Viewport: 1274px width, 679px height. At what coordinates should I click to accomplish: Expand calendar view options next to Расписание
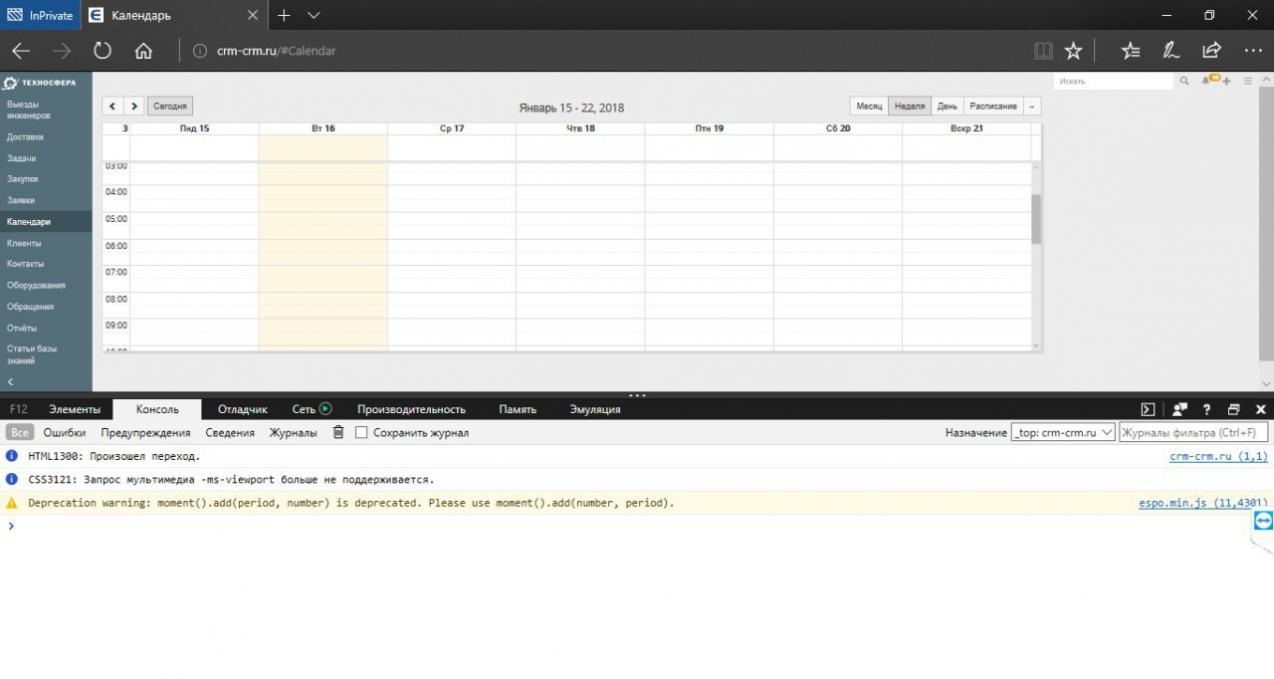(x=1031, y=106)
